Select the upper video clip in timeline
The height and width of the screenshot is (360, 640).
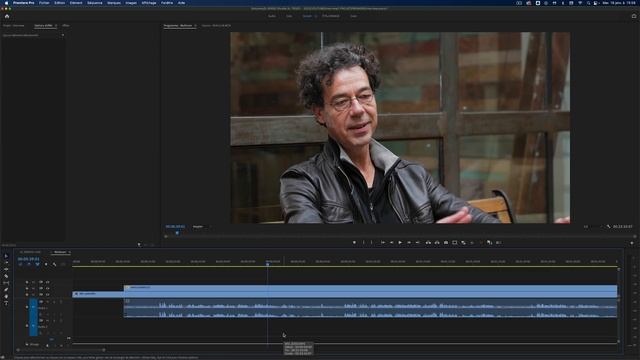tap(370, 288)
